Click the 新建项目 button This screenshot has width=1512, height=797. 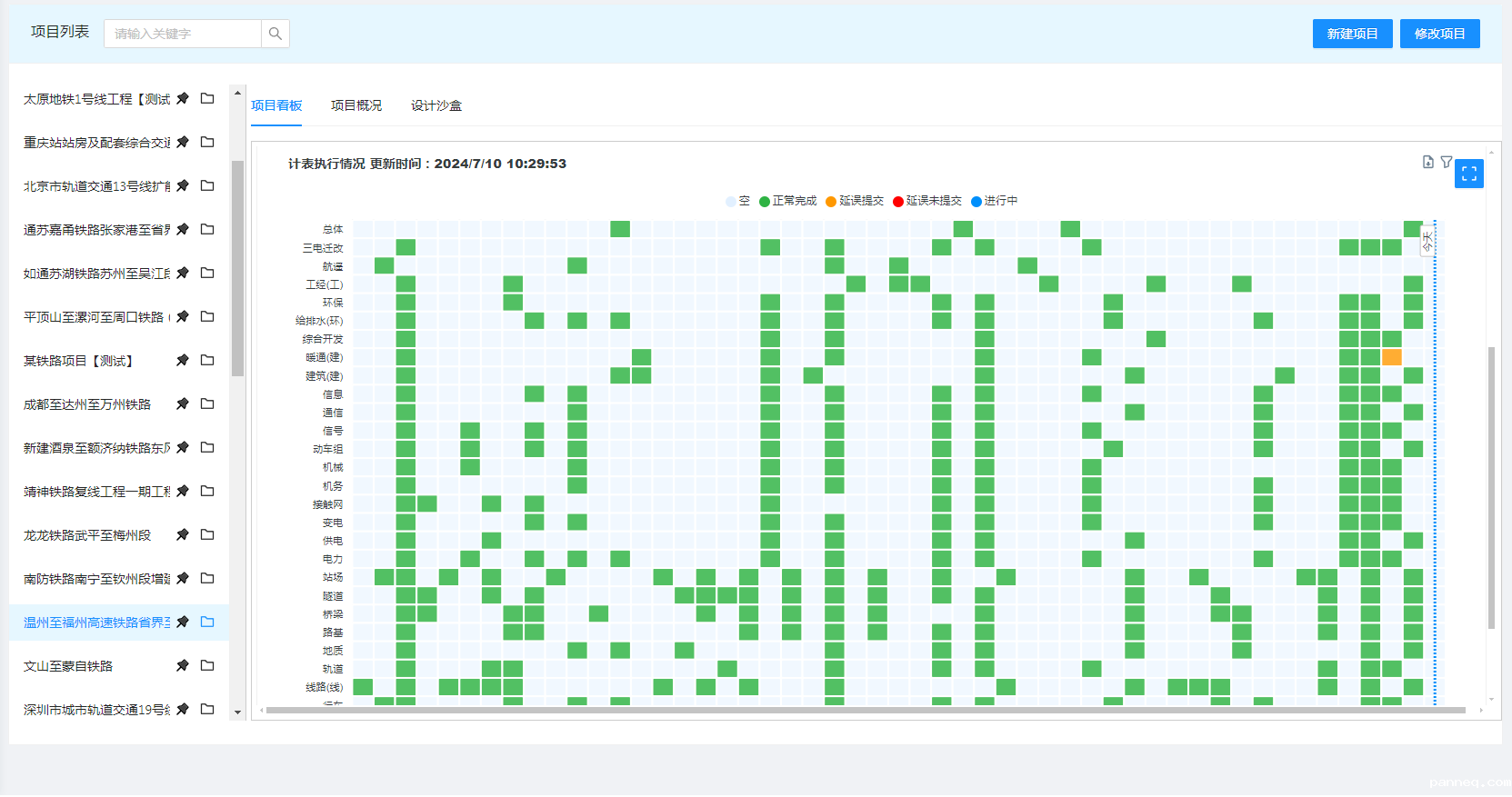(x=1352, y=34)
